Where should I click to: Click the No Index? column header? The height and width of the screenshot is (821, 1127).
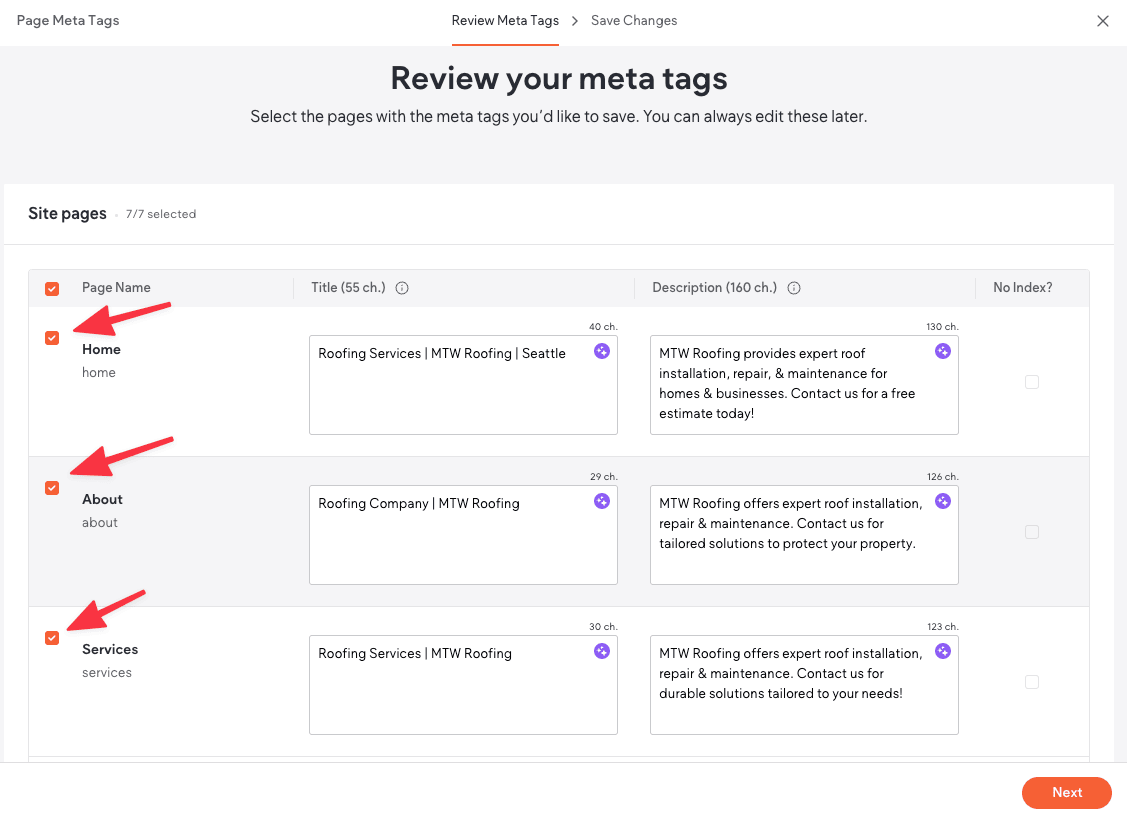point(1022,288)
